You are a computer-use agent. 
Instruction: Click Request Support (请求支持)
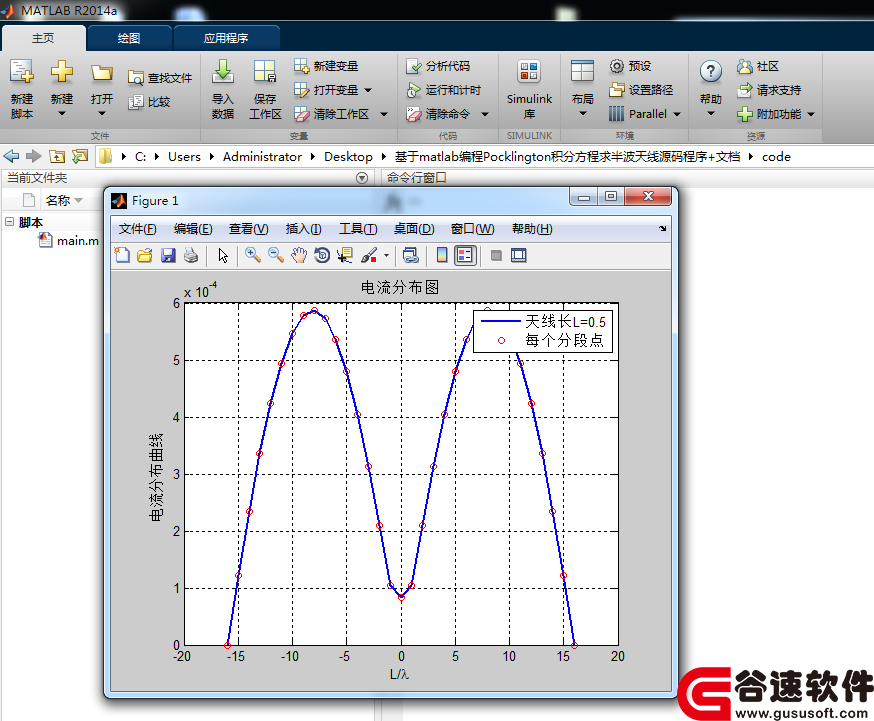pyautogui.click(x=769, y=90)
